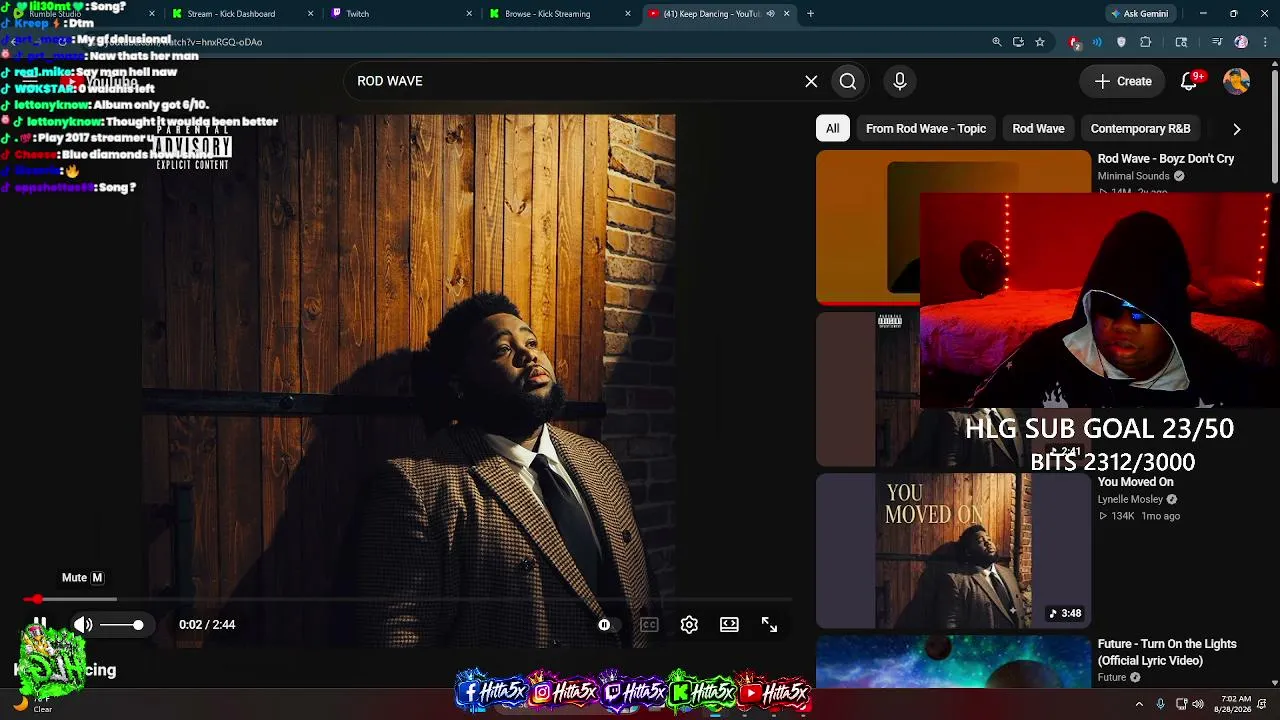Click the YouTube search magnifier button
The width and height of the screenshot is (1280, 720).
click(x=848, y=81)
